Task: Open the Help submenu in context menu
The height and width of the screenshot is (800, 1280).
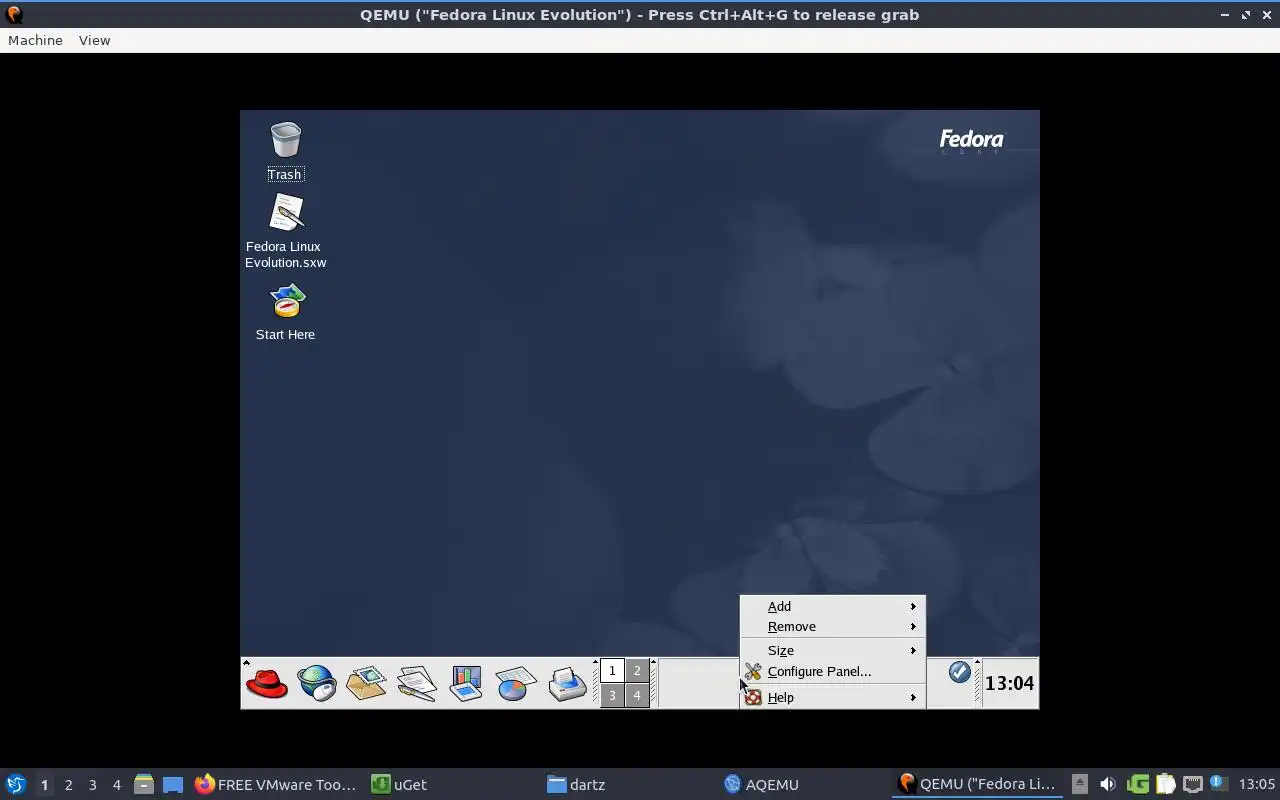Action: point(832,697)
